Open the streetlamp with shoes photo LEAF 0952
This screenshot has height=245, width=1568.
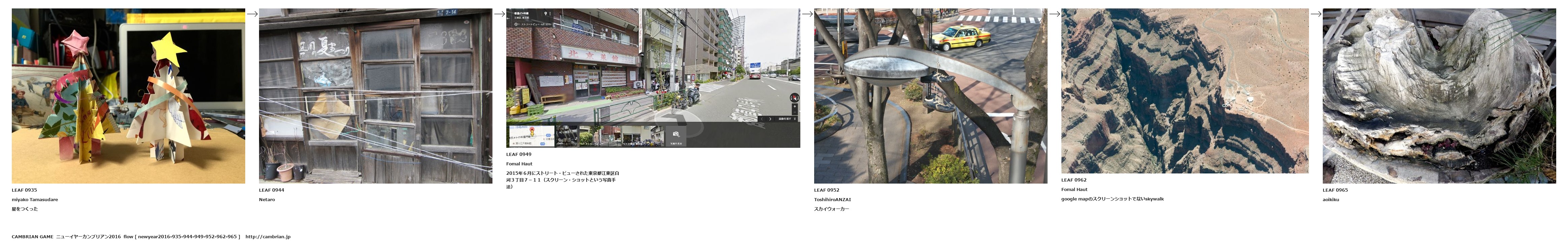click(x=931, y=96)
